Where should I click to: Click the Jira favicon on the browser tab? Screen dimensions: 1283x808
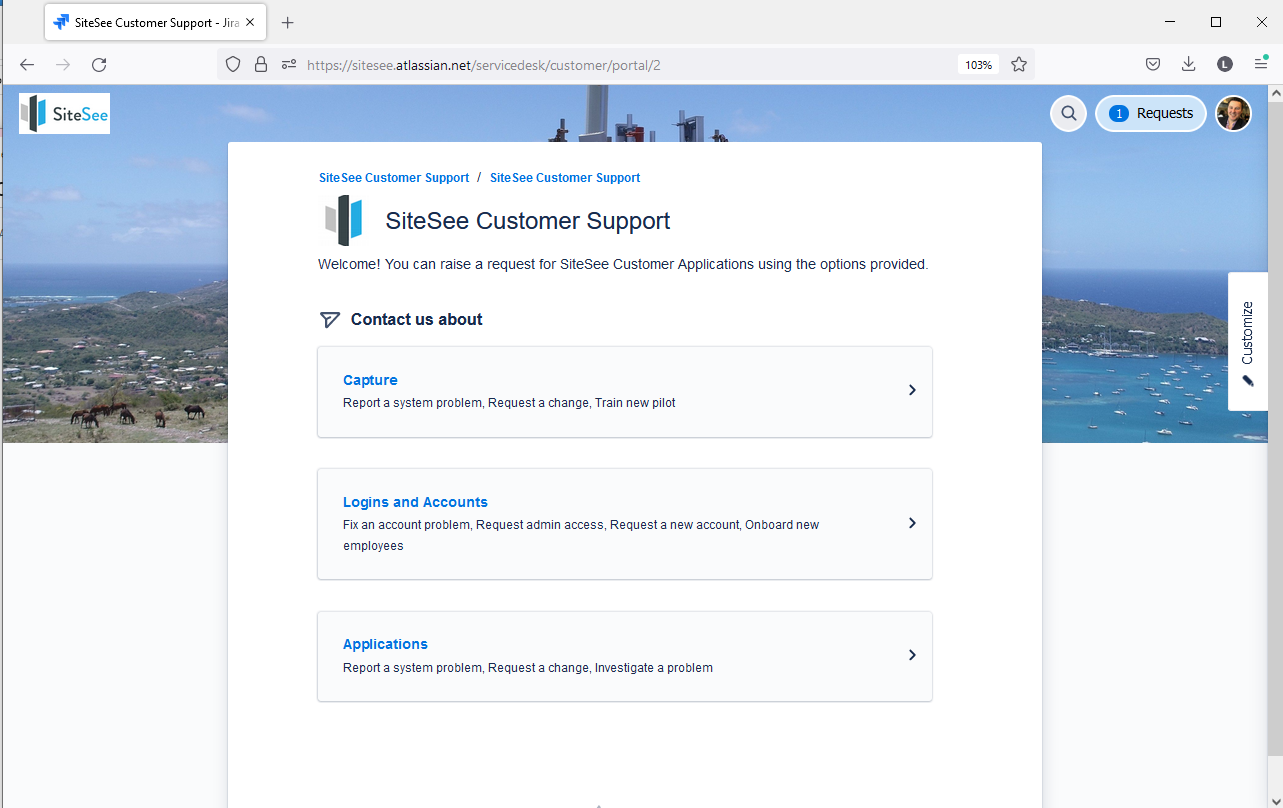tap(62, 22)
